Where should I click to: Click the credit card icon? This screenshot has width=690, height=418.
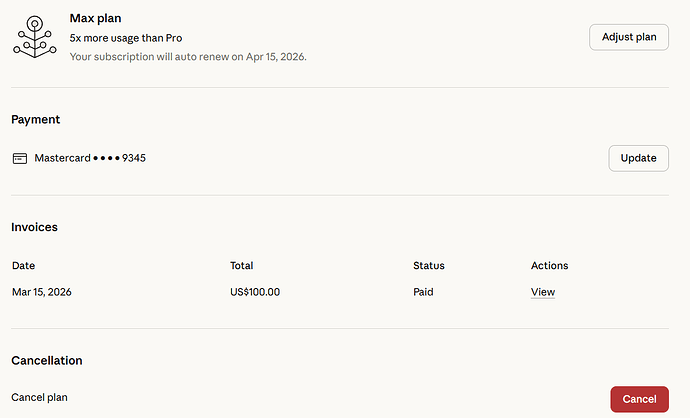[20, 158]
